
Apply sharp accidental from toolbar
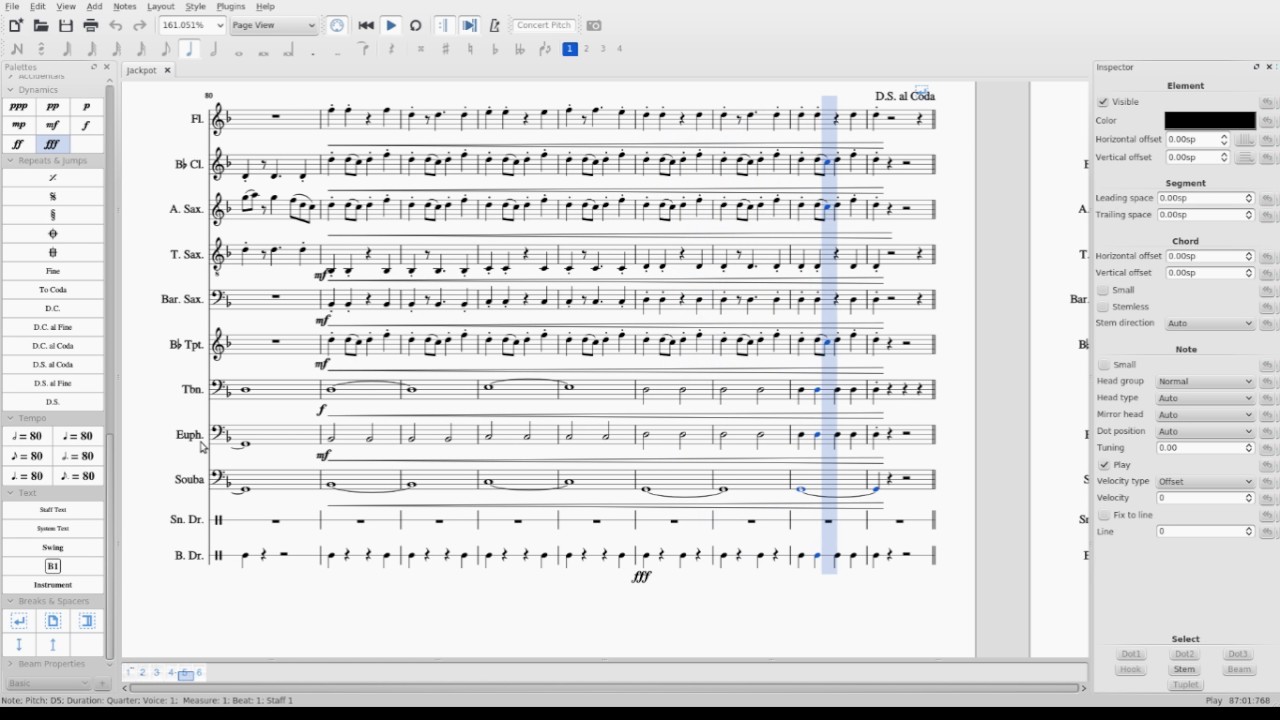coord(445,48)
